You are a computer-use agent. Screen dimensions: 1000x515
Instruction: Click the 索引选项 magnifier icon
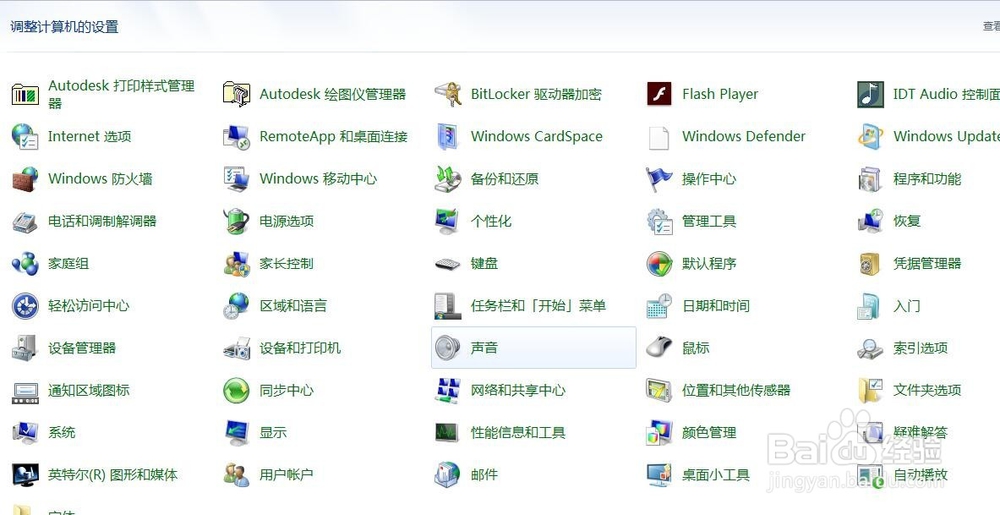tap(871, 348)
